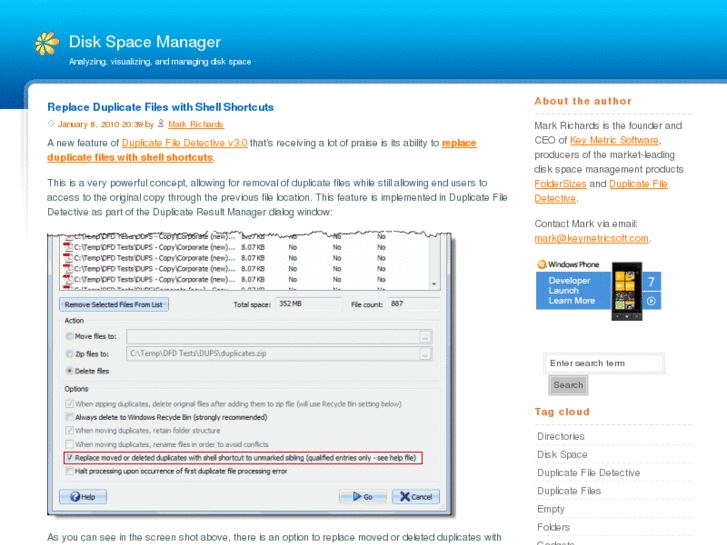
Task: Click the author person icon beside Mark Richards
Action: point(161,123)
